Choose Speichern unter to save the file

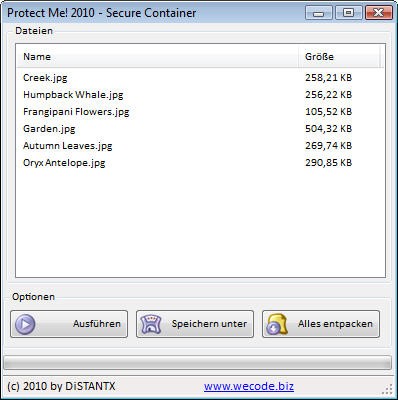[195, 324]
